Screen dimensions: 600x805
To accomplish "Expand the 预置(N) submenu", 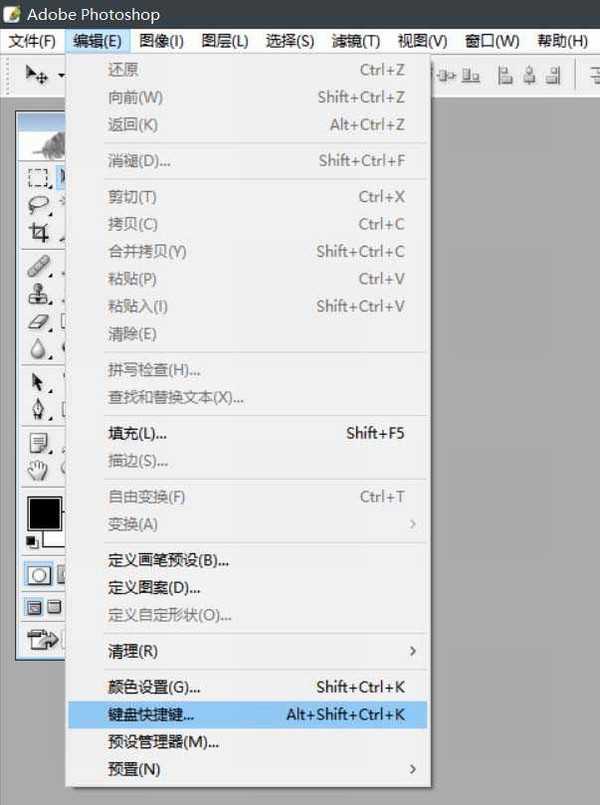I will coord(248,769).
